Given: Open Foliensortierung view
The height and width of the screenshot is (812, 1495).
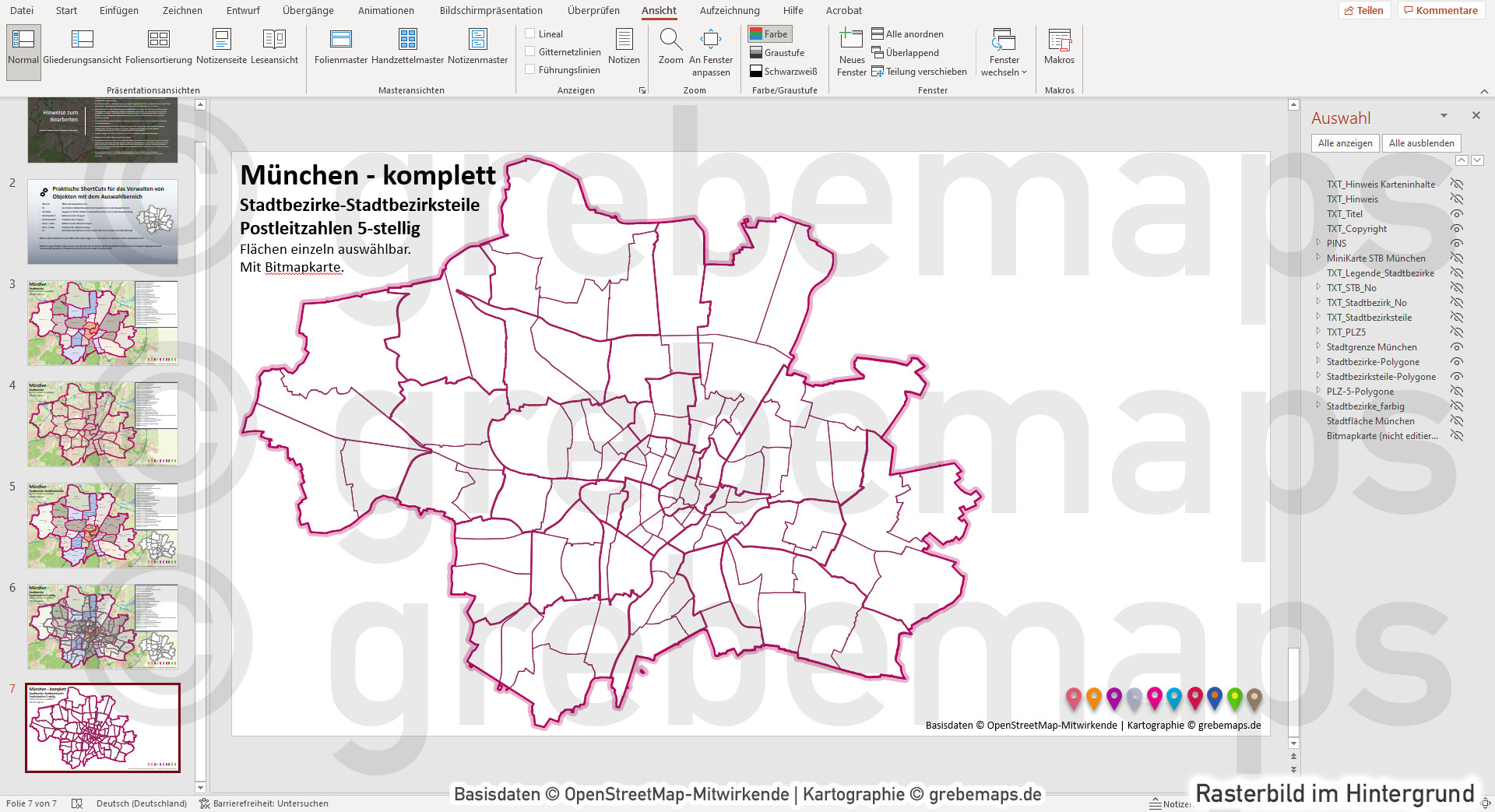Looking at the screenshot, I should click(159, 47).
